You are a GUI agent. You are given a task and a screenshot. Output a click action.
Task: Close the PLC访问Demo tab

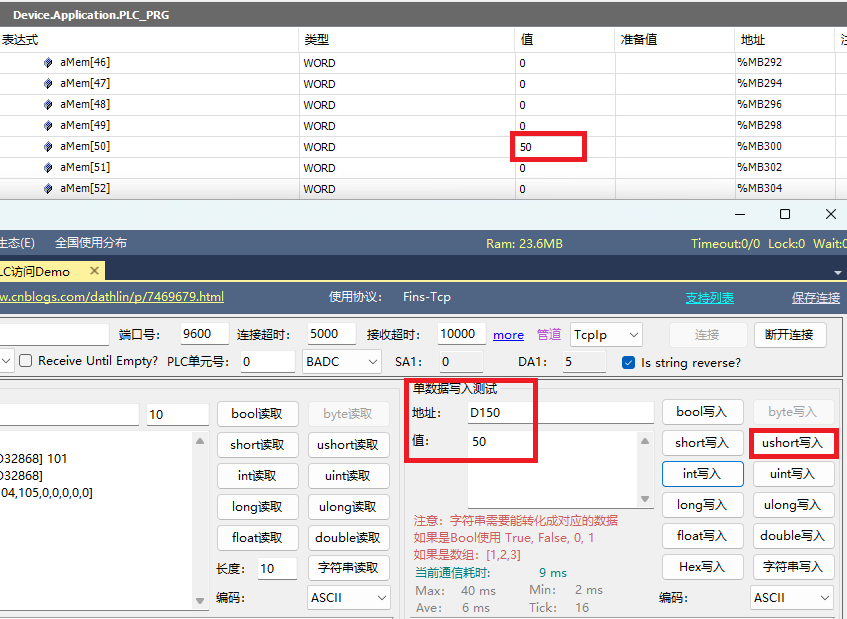95,271
